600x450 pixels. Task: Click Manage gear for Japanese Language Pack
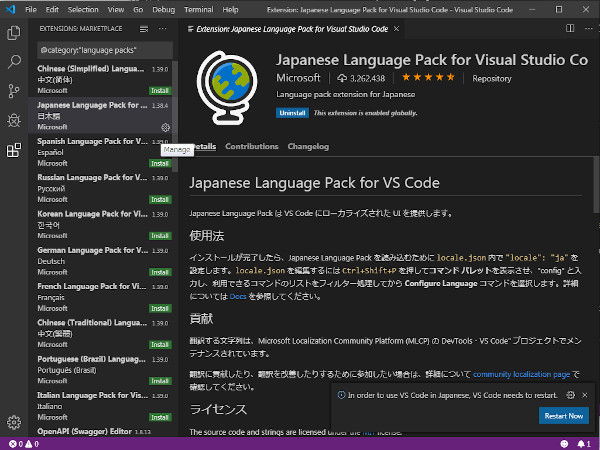coord(165,127)
